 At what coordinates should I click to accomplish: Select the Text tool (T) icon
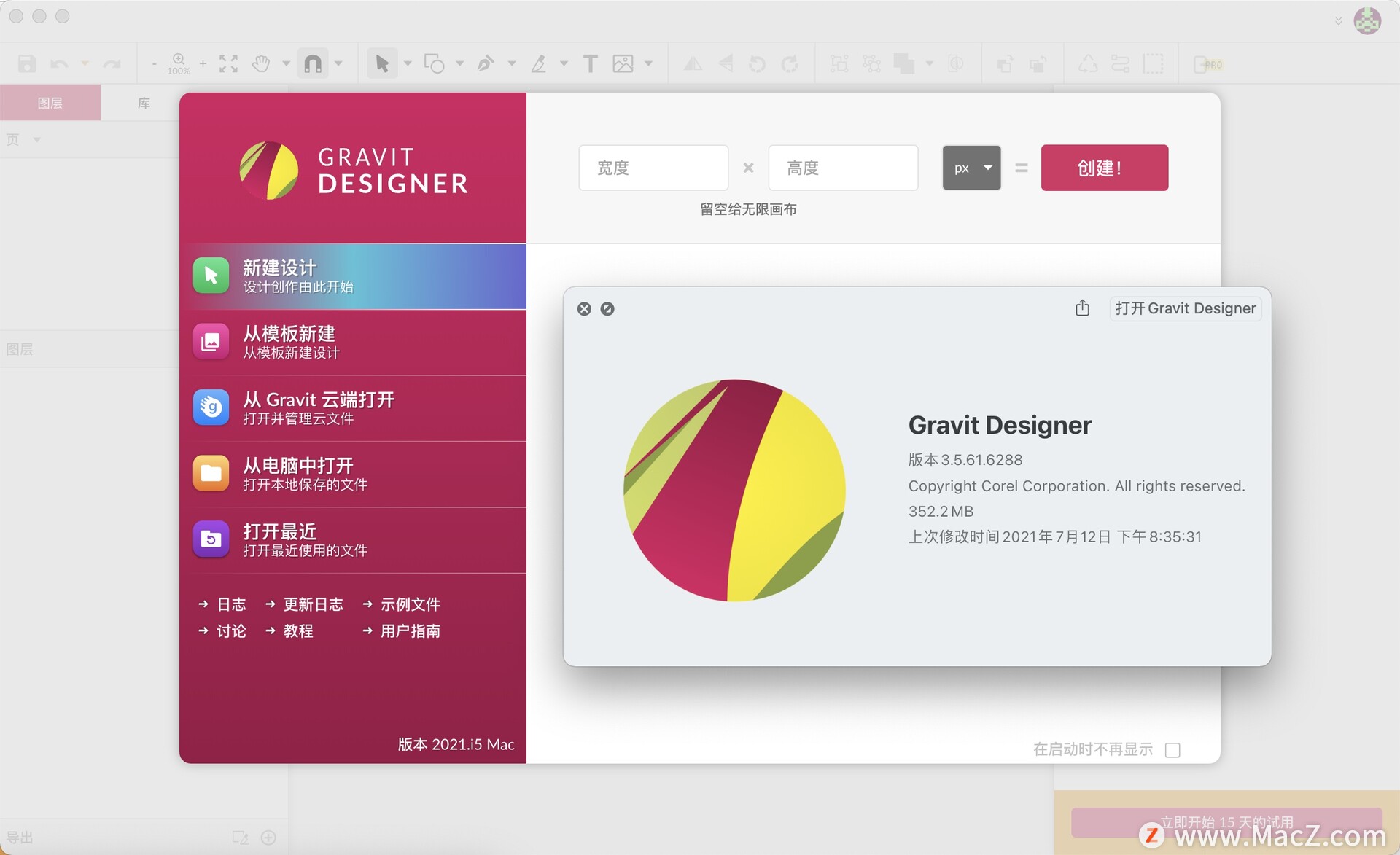tap(590, 64)
